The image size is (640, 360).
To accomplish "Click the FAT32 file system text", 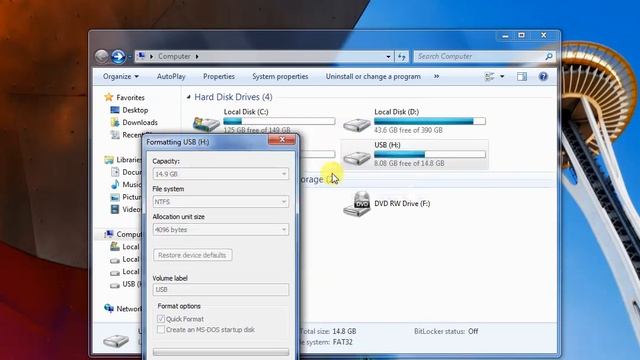I will click(342, 342).
